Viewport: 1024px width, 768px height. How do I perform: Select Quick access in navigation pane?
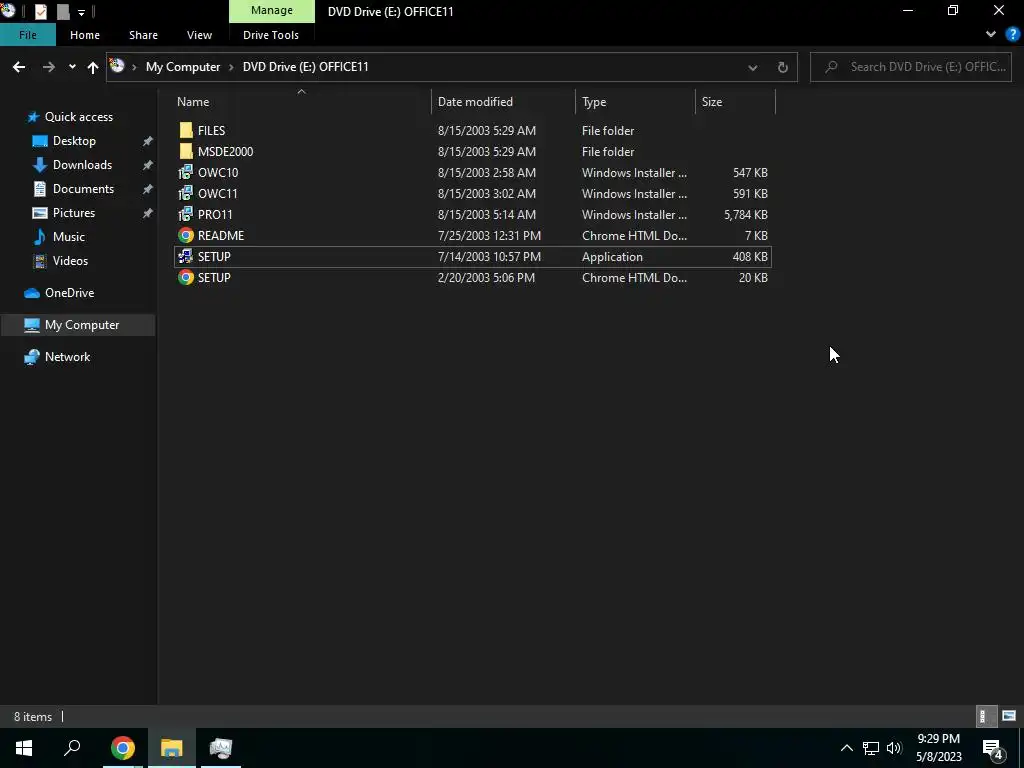[78, 117]
